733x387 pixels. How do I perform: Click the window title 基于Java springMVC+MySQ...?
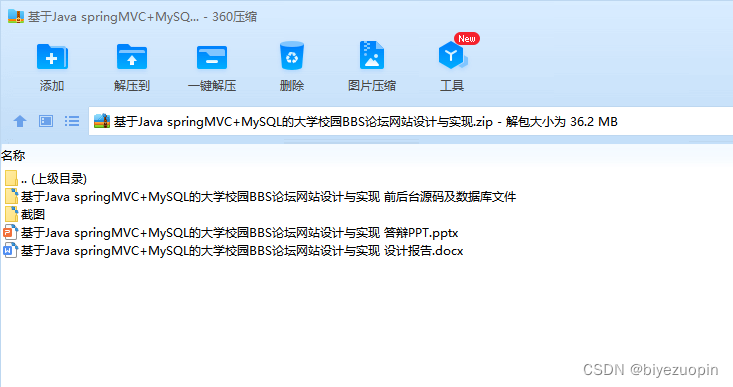tap(113, 17)
